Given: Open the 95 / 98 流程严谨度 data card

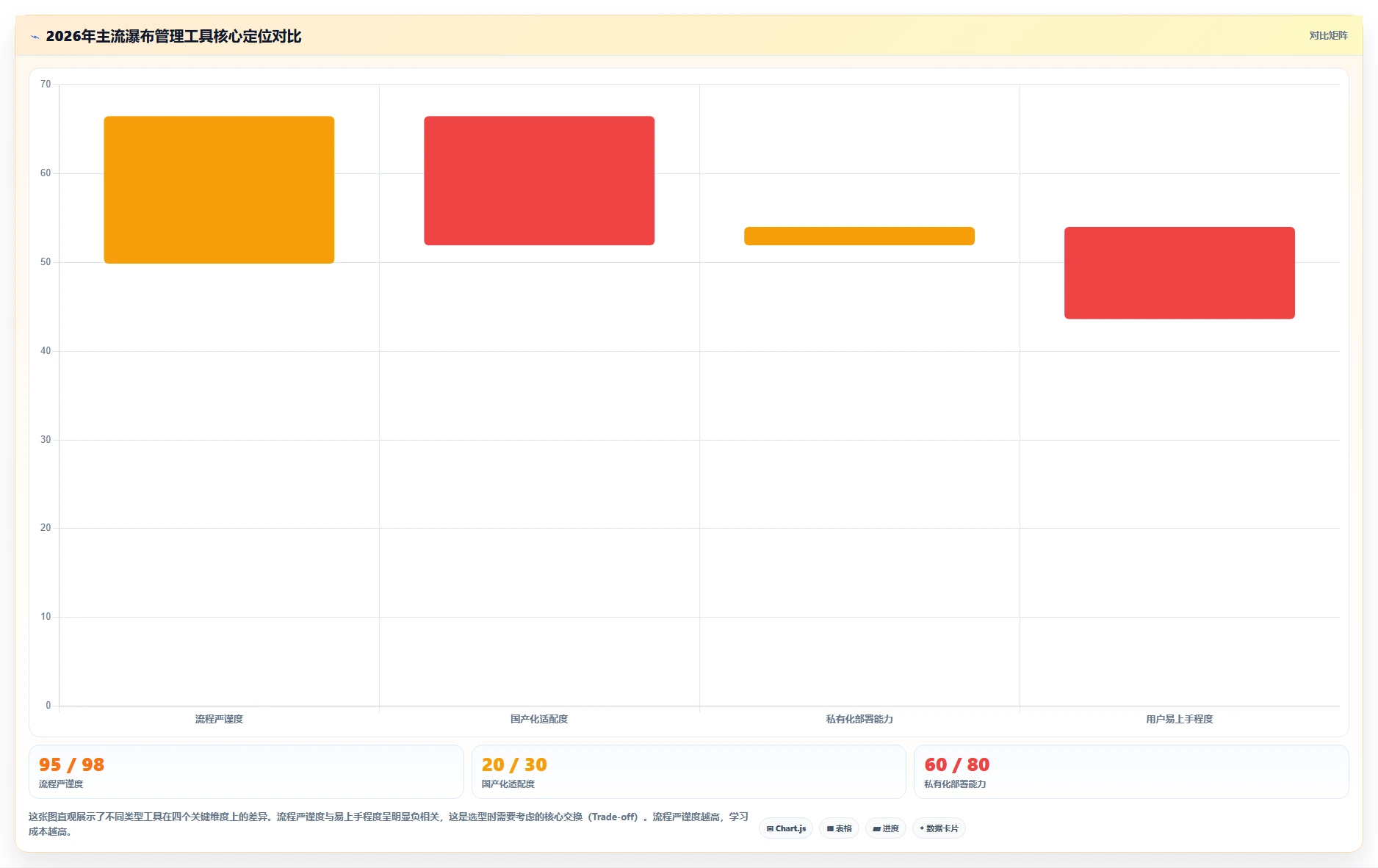Looking at the screenshot, I should coord(246,772).
